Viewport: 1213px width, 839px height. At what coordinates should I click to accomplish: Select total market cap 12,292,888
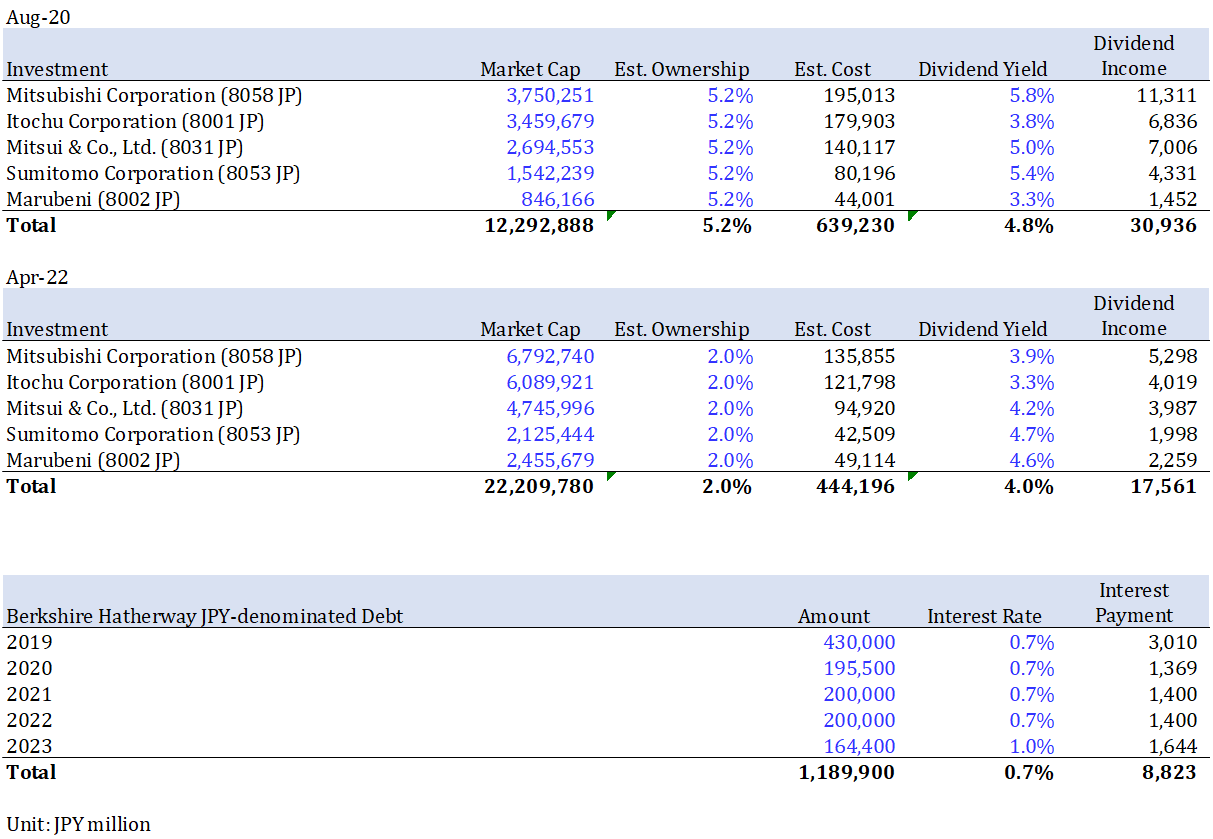[539, 225]
